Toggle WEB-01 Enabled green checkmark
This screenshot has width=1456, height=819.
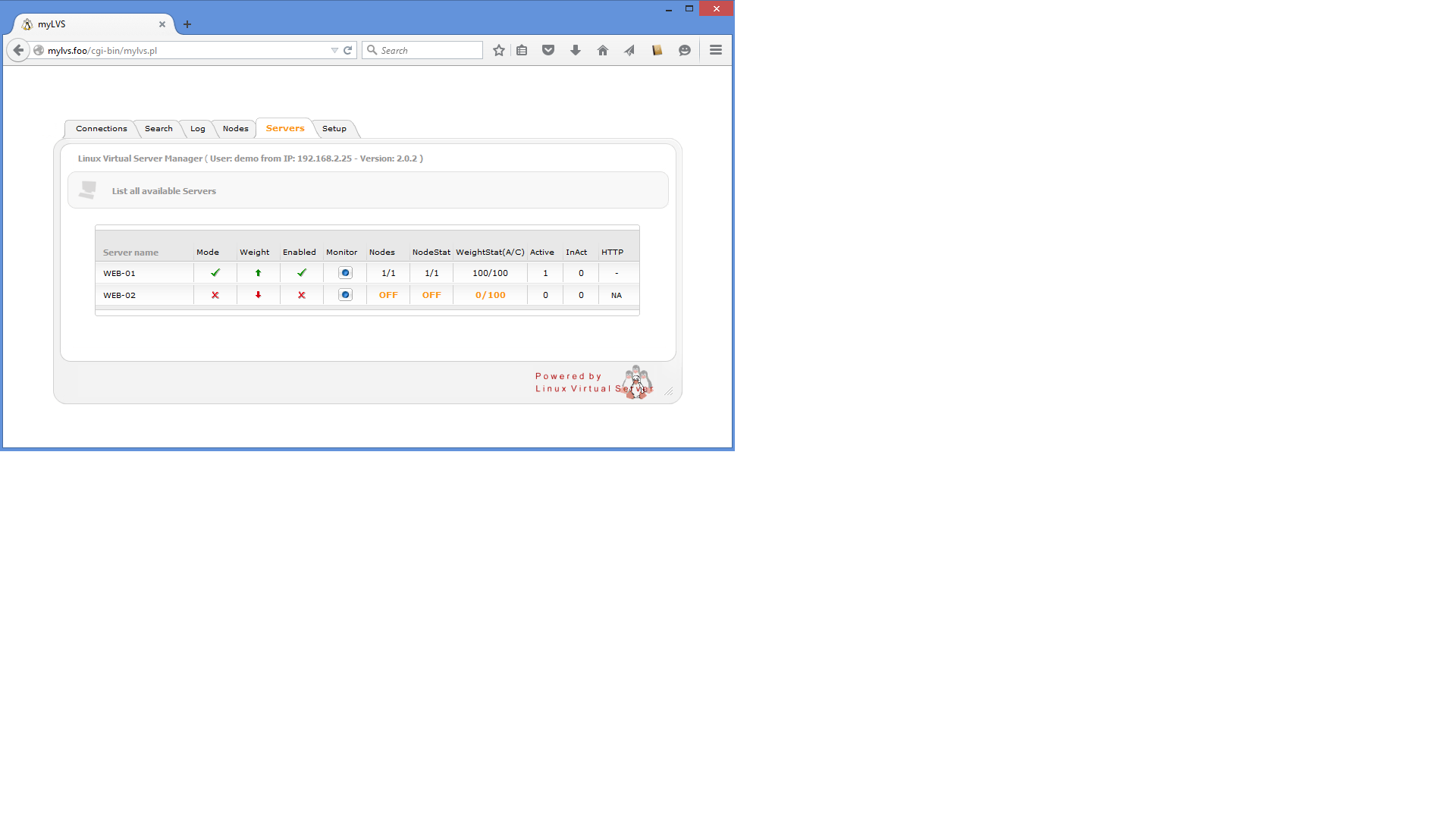click(302, 273)
